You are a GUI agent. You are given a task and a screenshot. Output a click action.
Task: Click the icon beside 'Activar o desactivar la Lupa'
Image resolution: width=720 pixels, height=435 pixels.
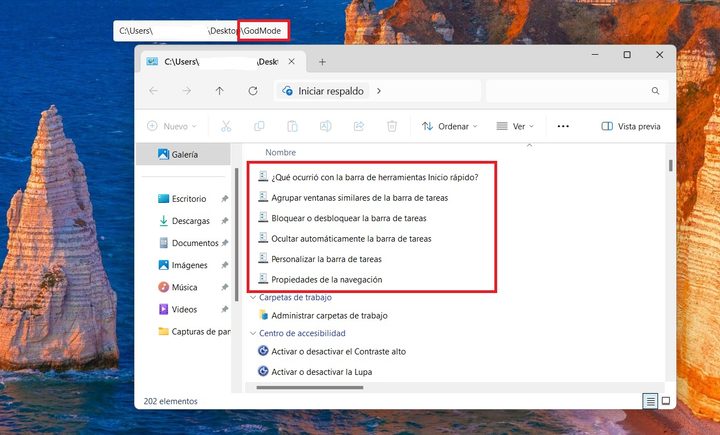tap(263, 371)
